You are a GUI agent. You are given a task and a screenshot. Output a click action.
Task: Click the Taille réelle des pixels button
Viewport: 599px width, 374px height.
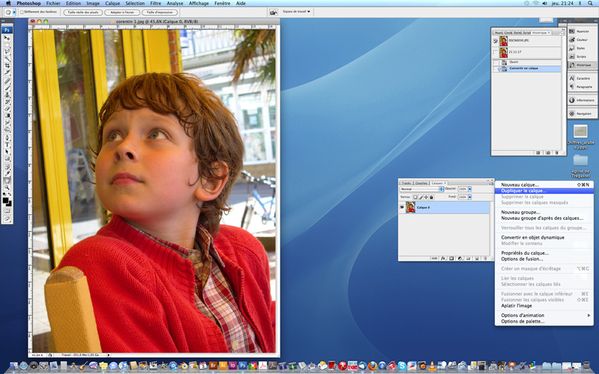pos(83,12)
